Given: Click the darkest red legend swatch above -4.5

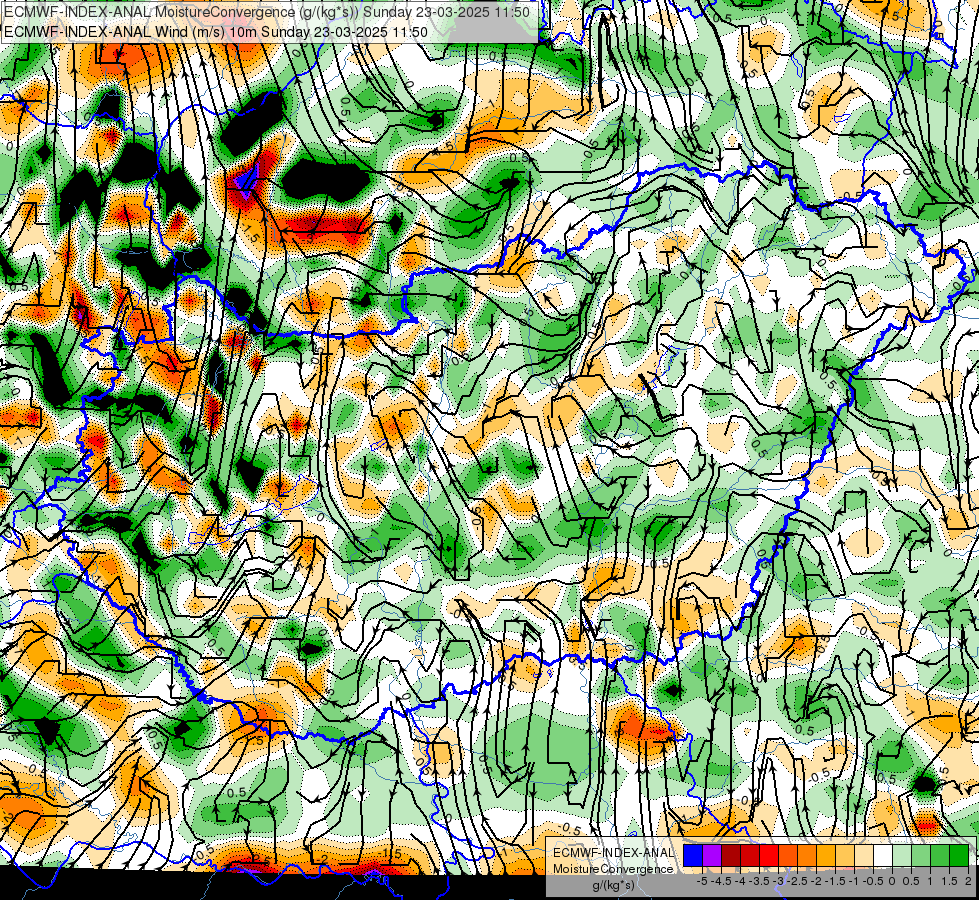Looking at the screenshot, I should tap(731, 856).
